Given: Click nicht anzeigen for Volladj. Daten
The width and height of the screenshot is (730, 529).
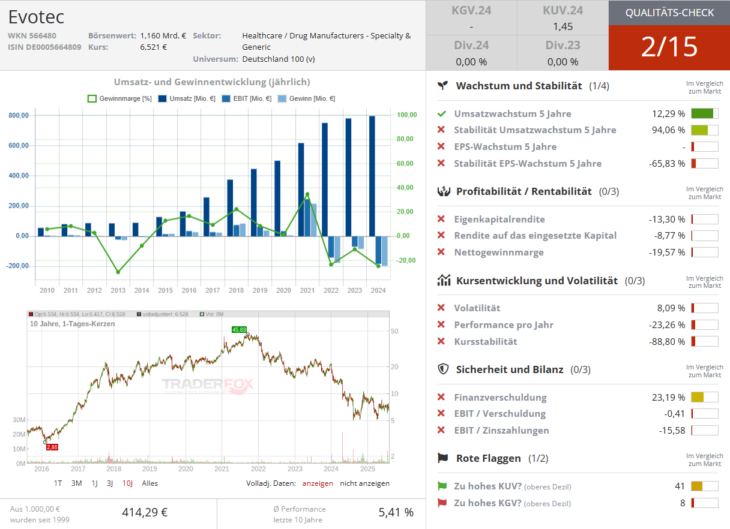Looking at the screenshot, I should pos(365,483).
